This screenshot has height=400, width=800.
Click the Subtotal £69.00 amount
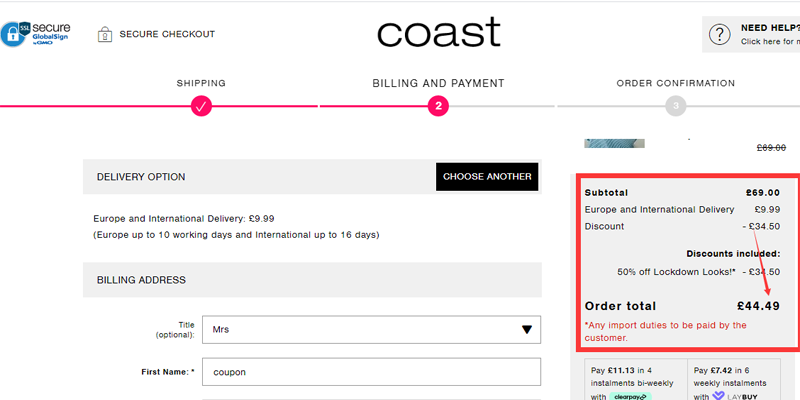(762, 193)
